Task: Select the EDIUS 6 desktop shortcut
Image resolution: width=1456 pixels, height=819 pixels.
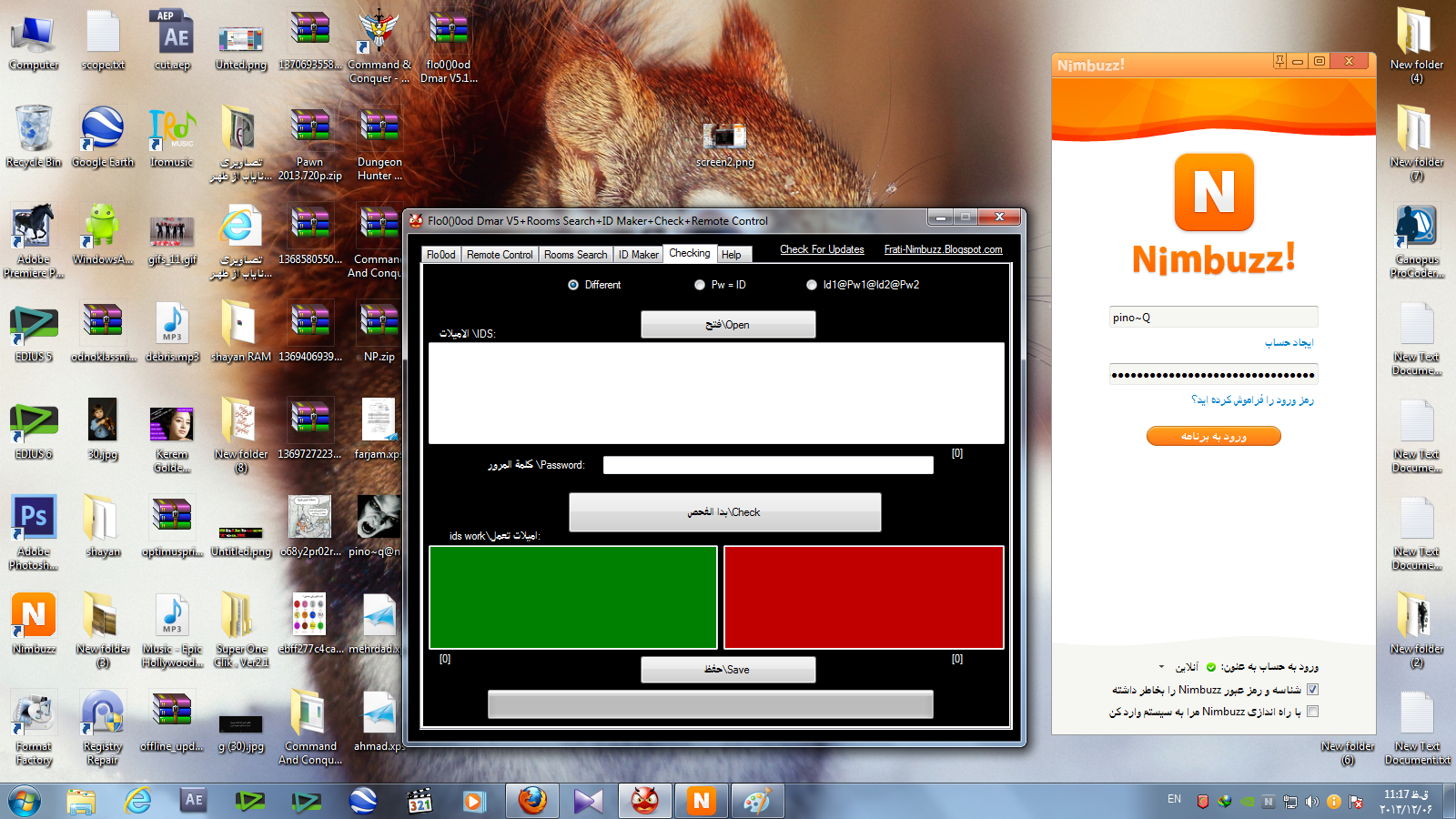Action: point(34,430)
